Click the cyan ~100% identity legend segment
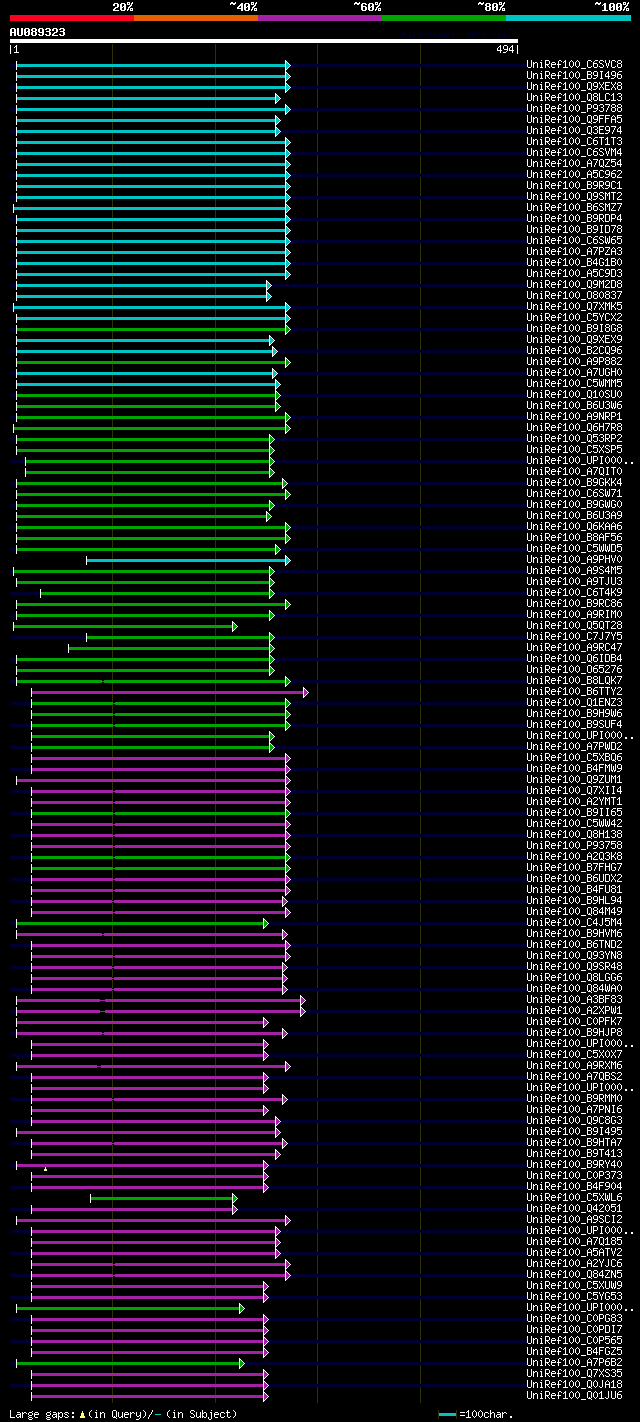Image resolution: width=640 pixels, height=1422 pixels. pyautogui.click(x=568, y=18)
